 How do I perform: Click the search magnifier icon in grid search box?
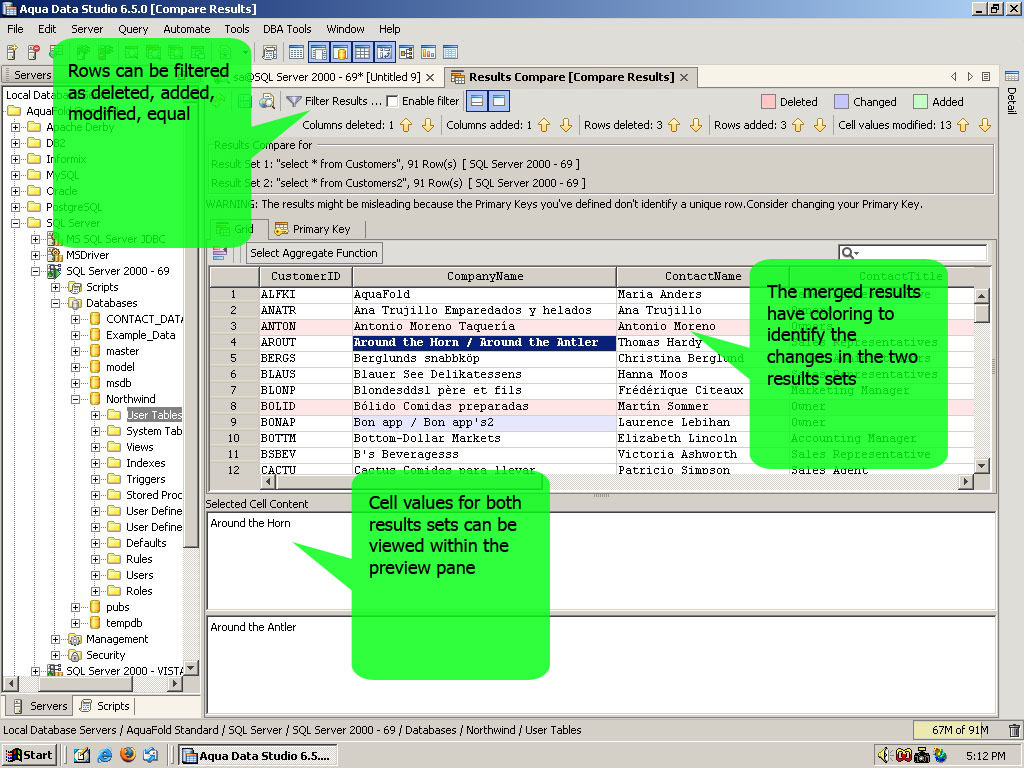(848, 253)
